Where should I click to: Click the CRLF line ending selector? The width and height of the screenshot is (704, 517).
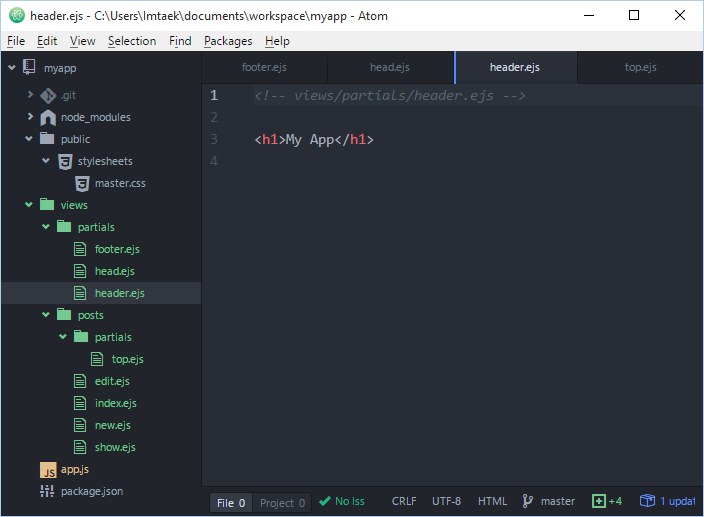click(x=404, y=501)
